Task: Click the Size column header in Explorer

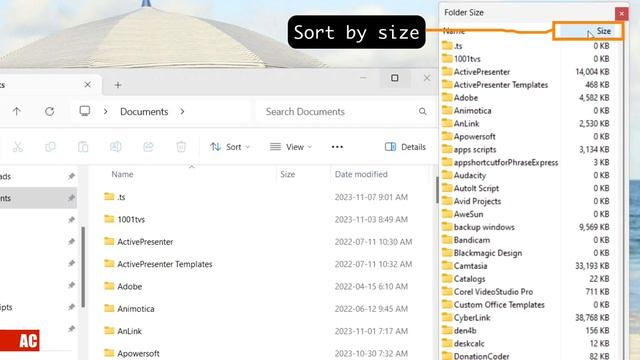Action: (287, 174)
